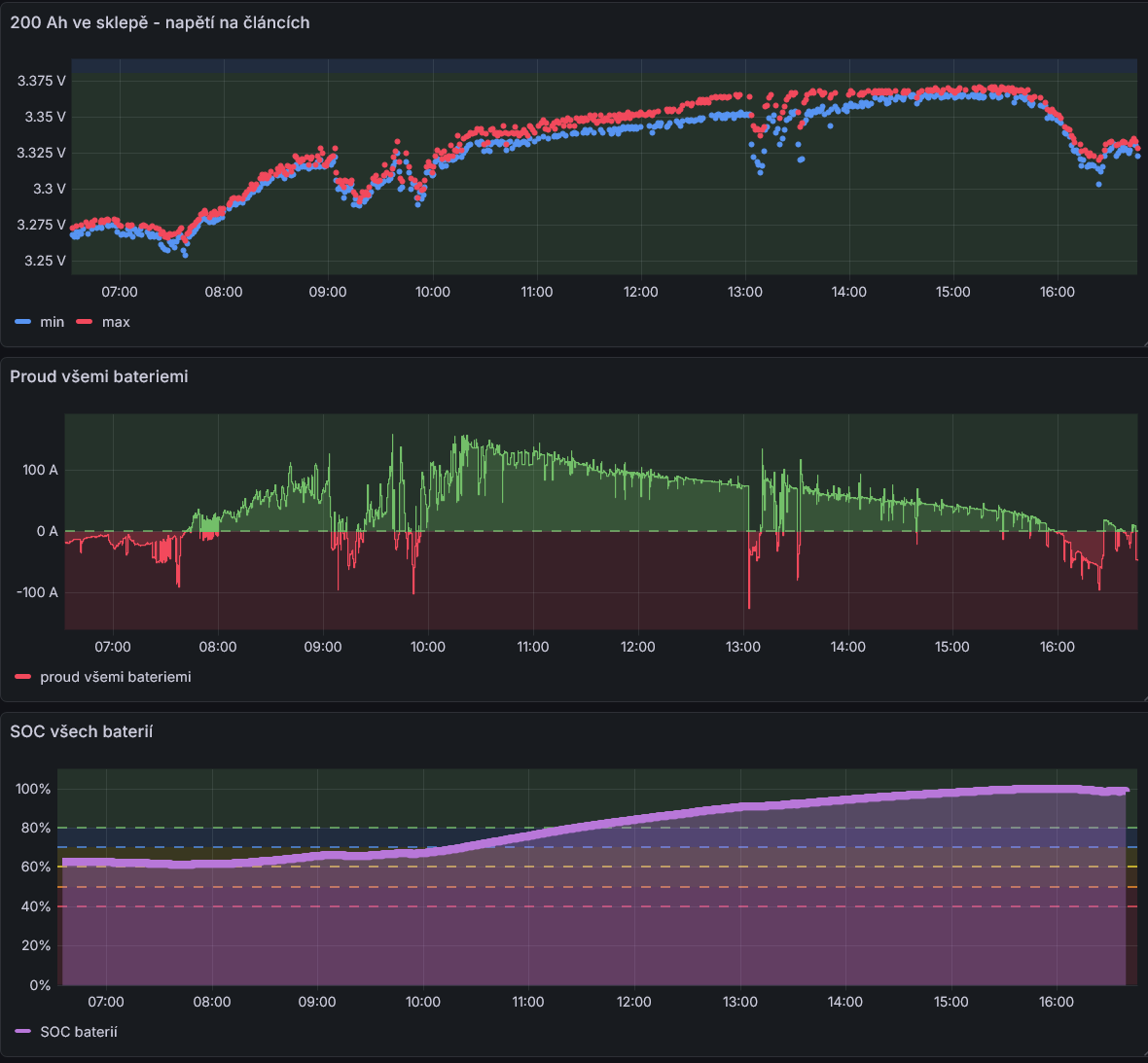
Task: Click the 0 A label on current chart
Action: (x=47, y=531)
